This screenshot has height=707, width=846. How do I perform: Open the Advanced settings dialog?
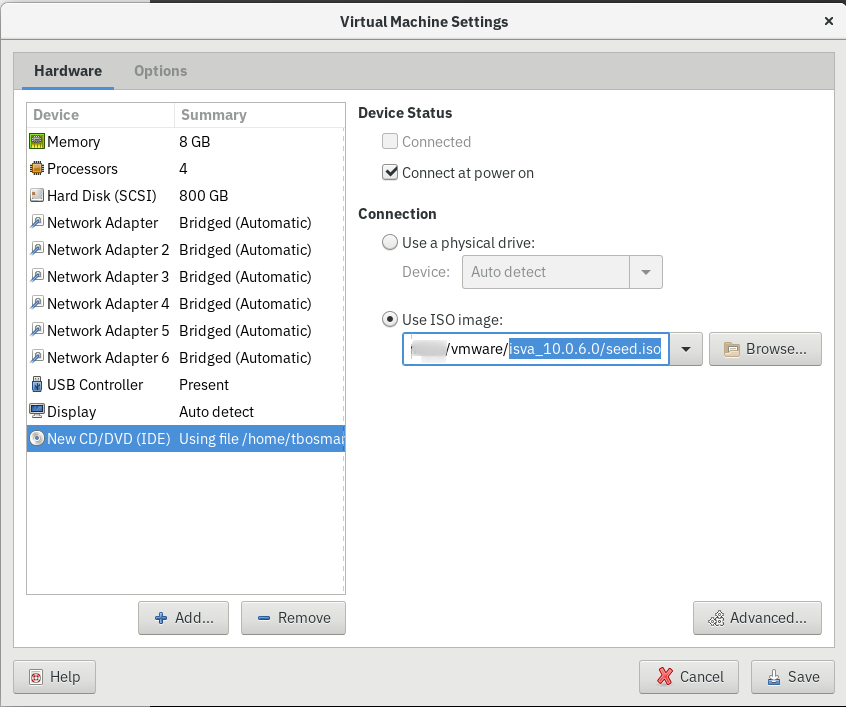tap(757, 618)
